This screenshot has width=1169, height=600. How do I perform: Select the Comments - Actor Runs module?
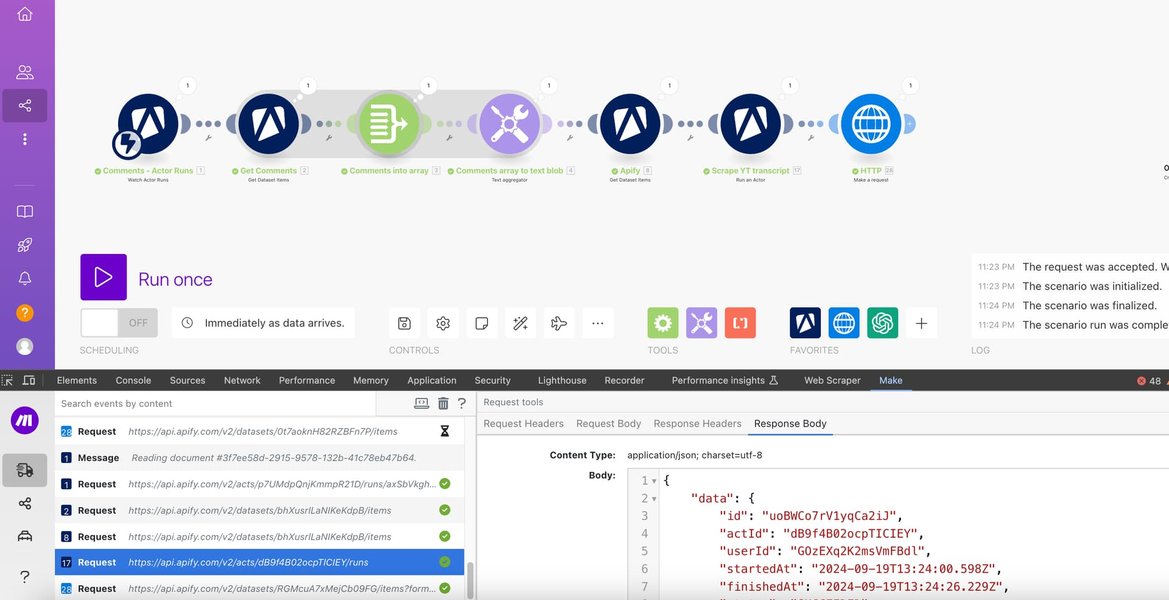(148, 124)
